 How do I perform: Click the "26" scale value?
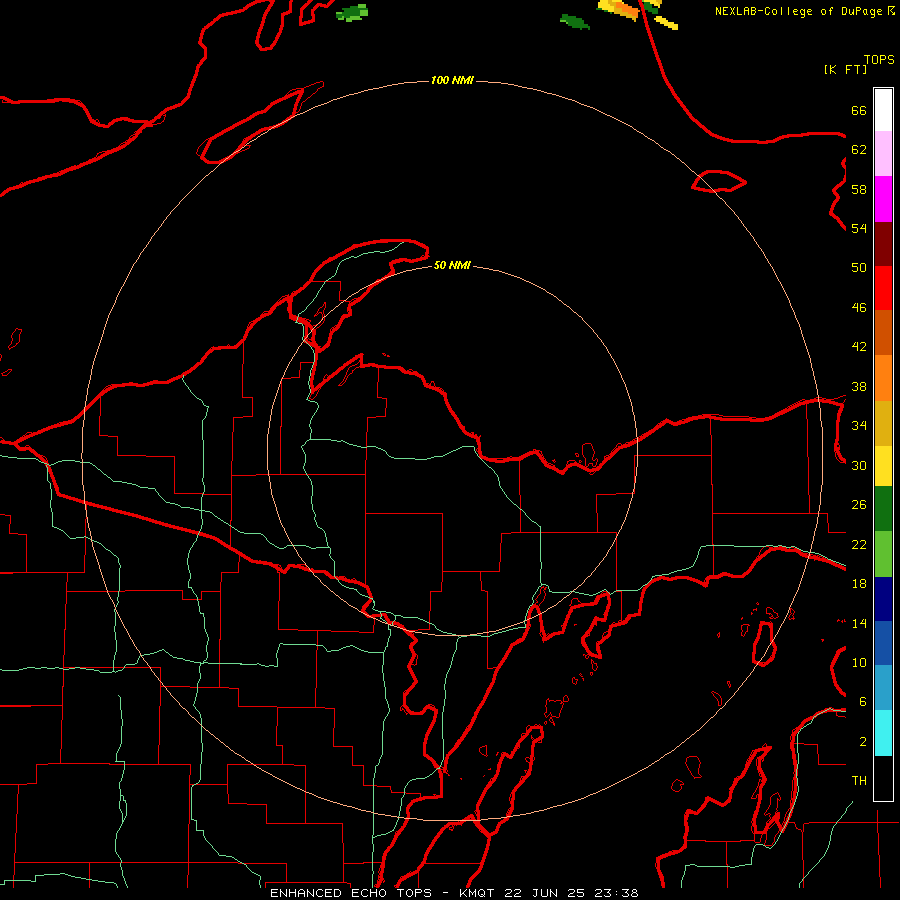point(859,505)
